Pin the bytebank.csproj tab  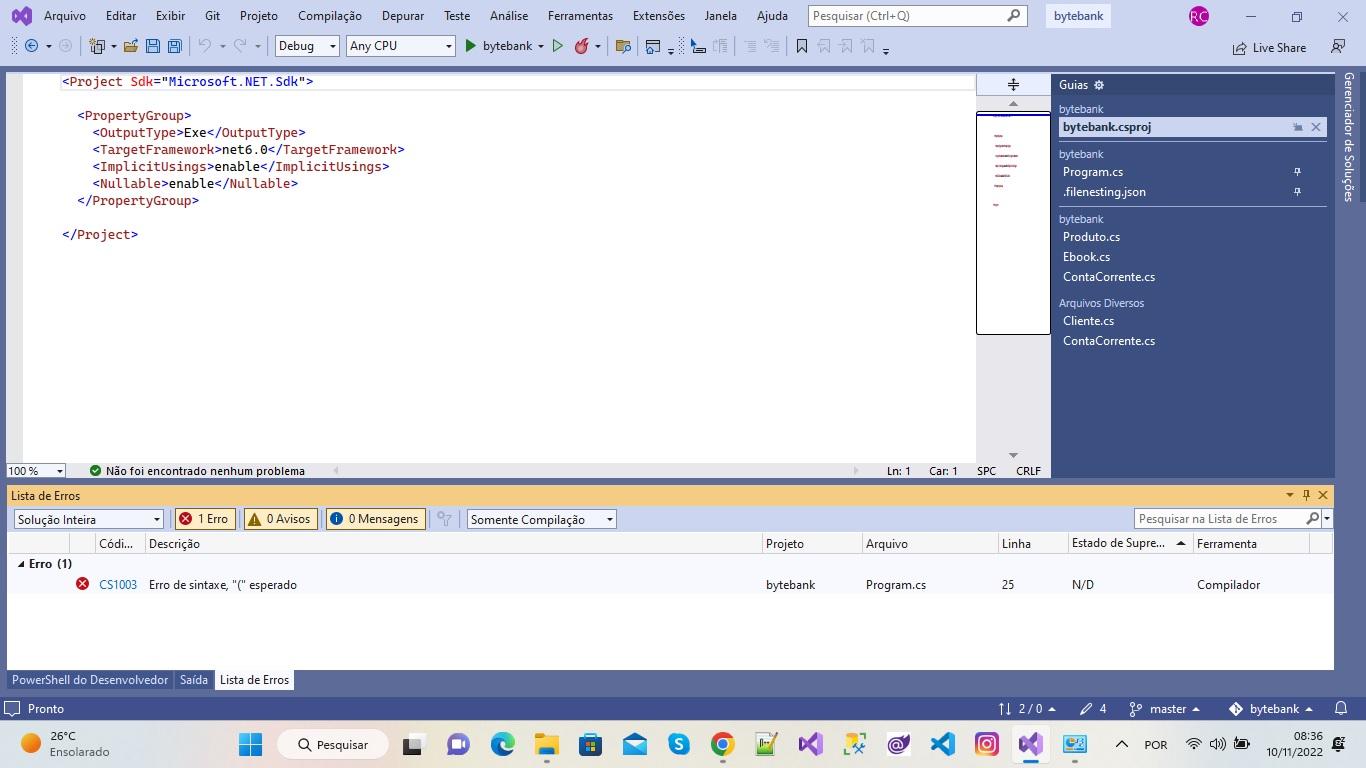coord(1298,127)
